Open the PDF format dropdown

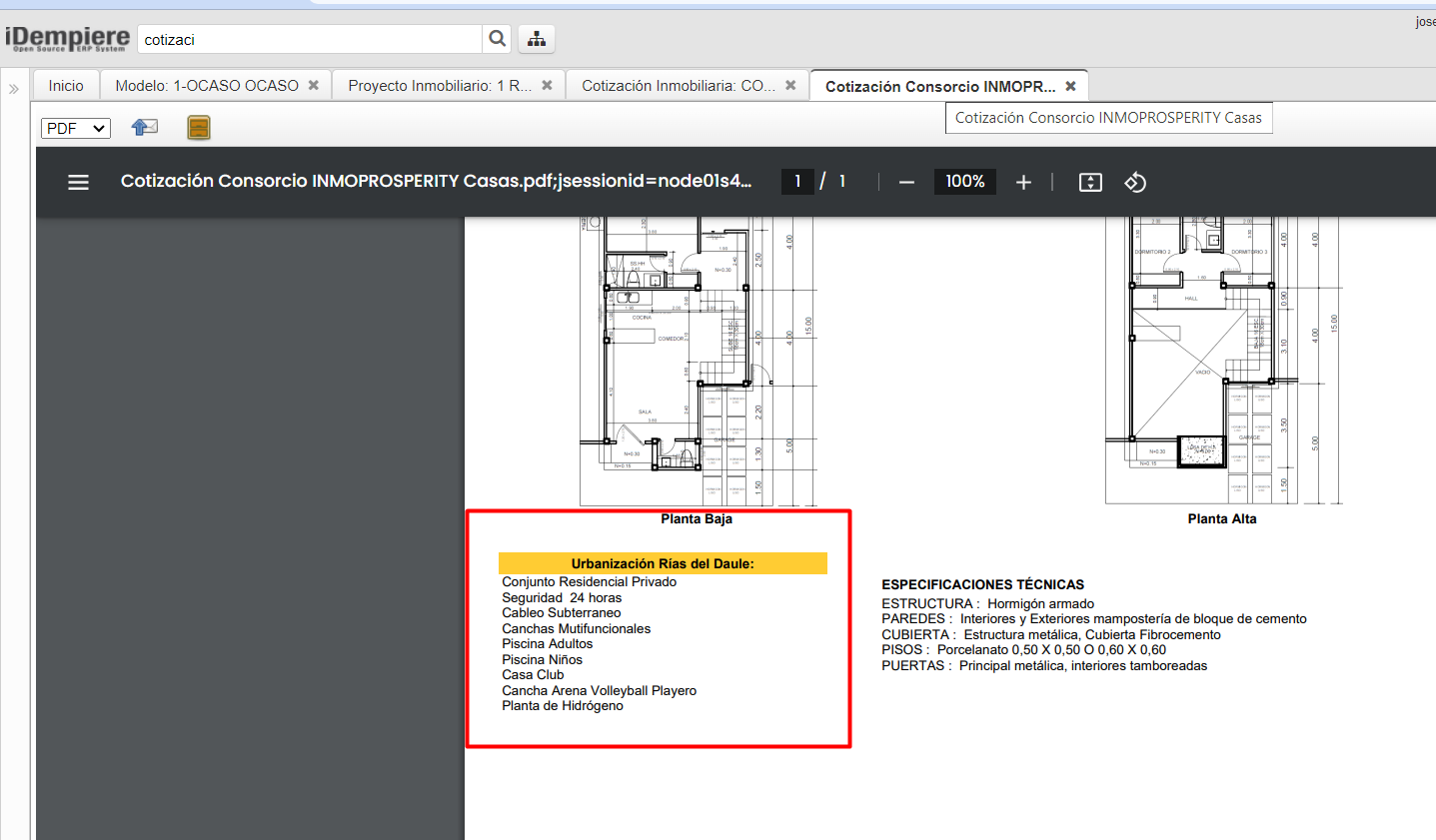(x=76, y=128)
